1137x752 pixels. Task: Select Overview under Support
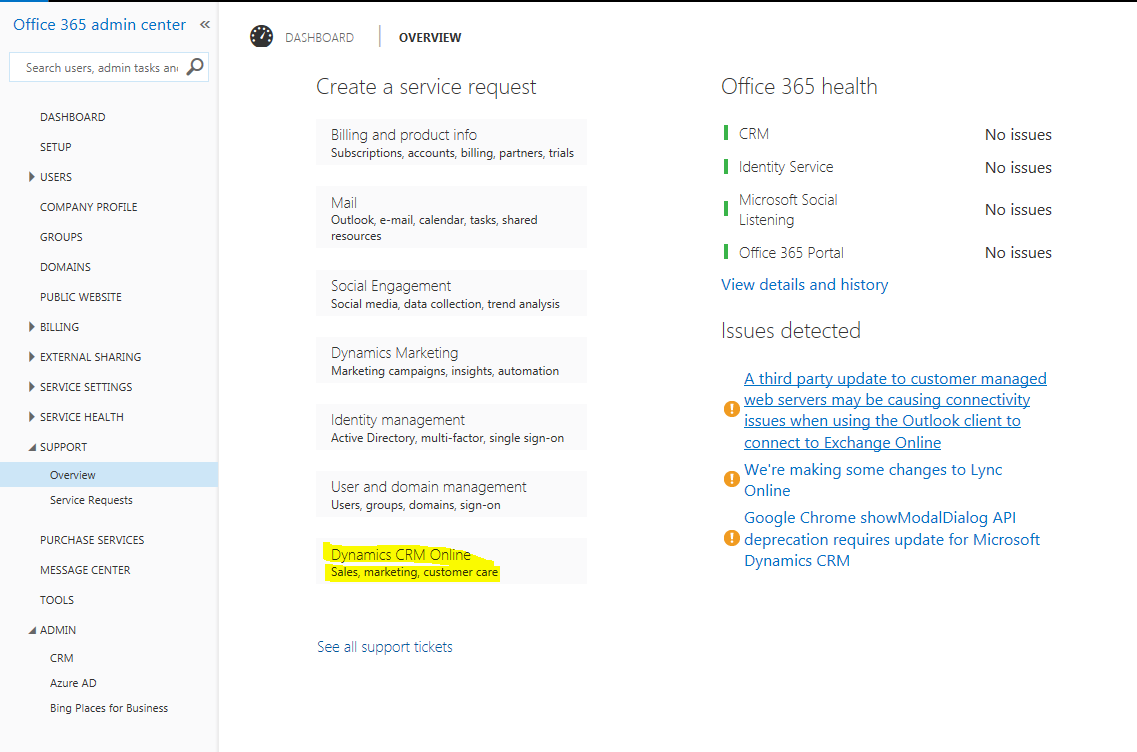coord(109,475)
